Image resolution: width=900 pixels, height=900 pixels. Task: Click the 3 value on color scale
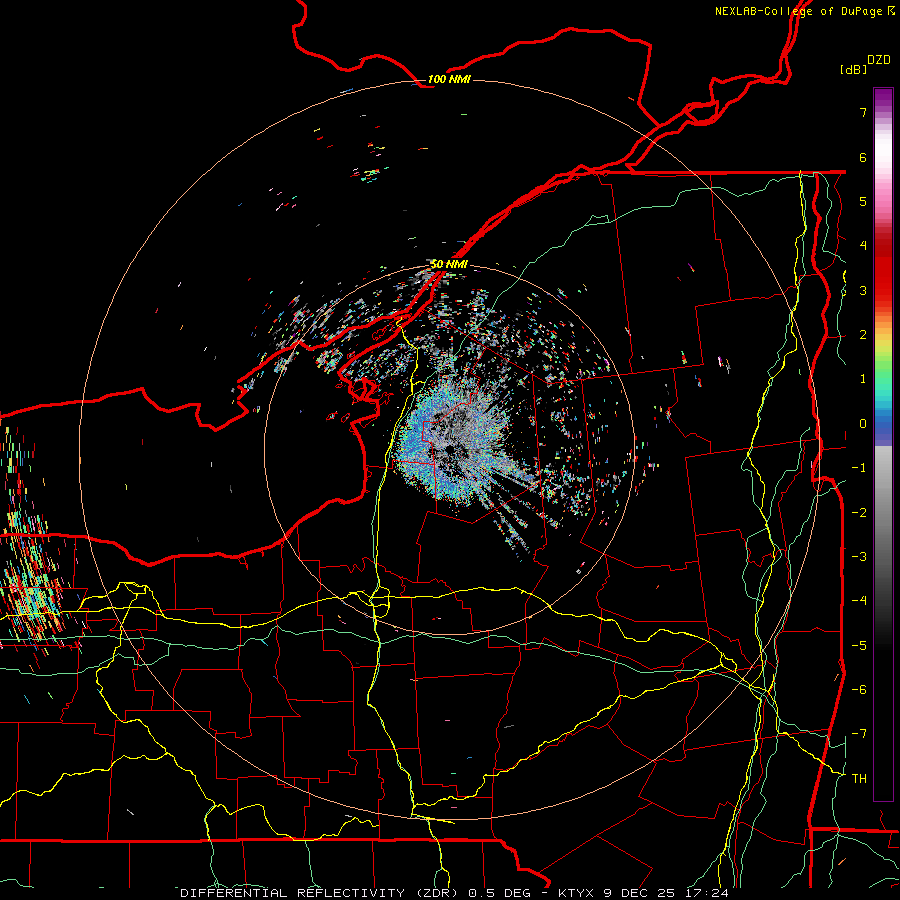(863, 290)
